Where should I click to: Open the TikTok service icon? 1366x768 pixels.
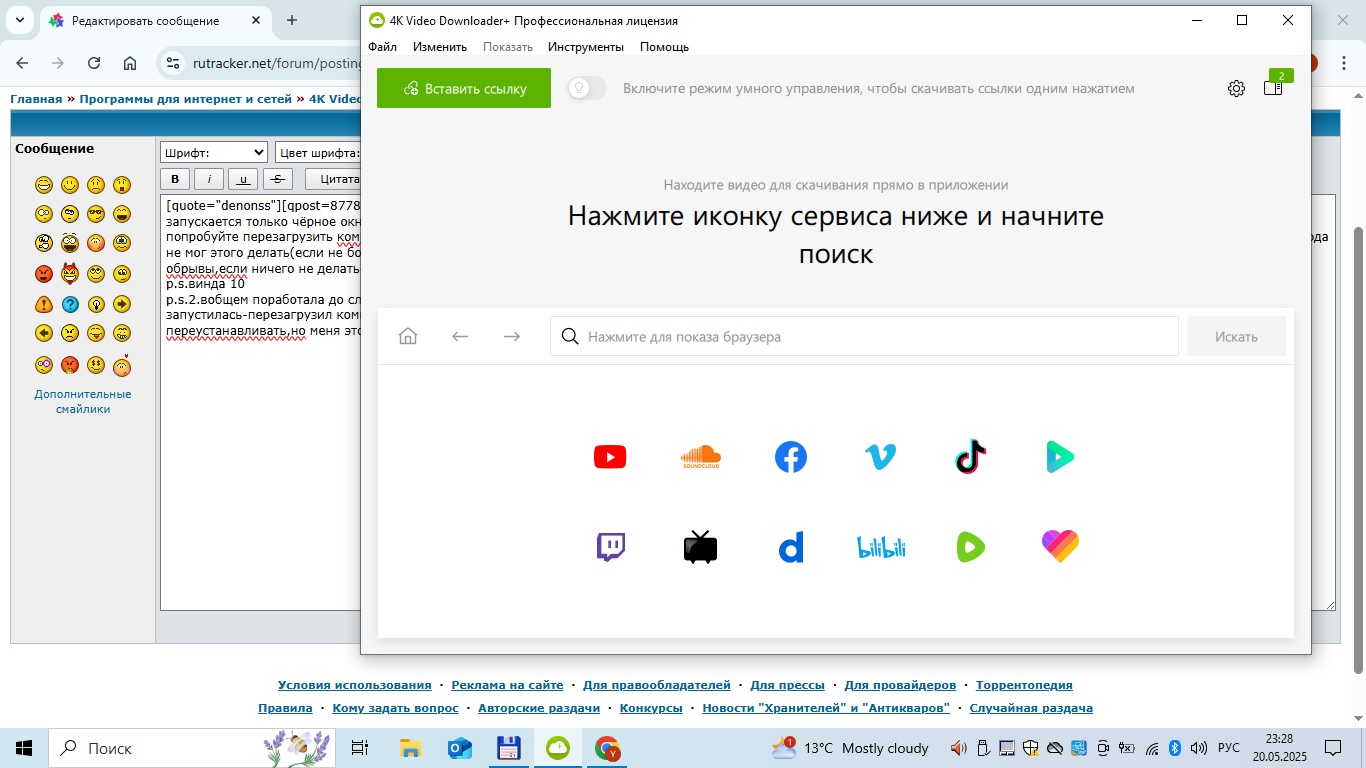click(x=971, y=457)
